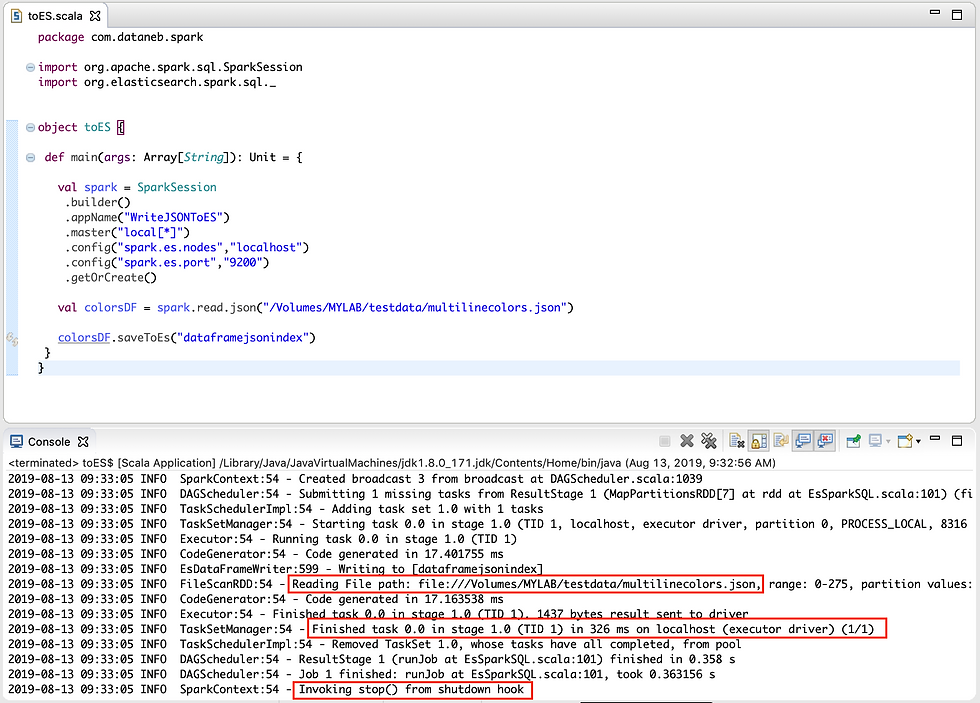Collapse the object toES code fold
The height and width of the screenshot is (703, 980).
30,127
